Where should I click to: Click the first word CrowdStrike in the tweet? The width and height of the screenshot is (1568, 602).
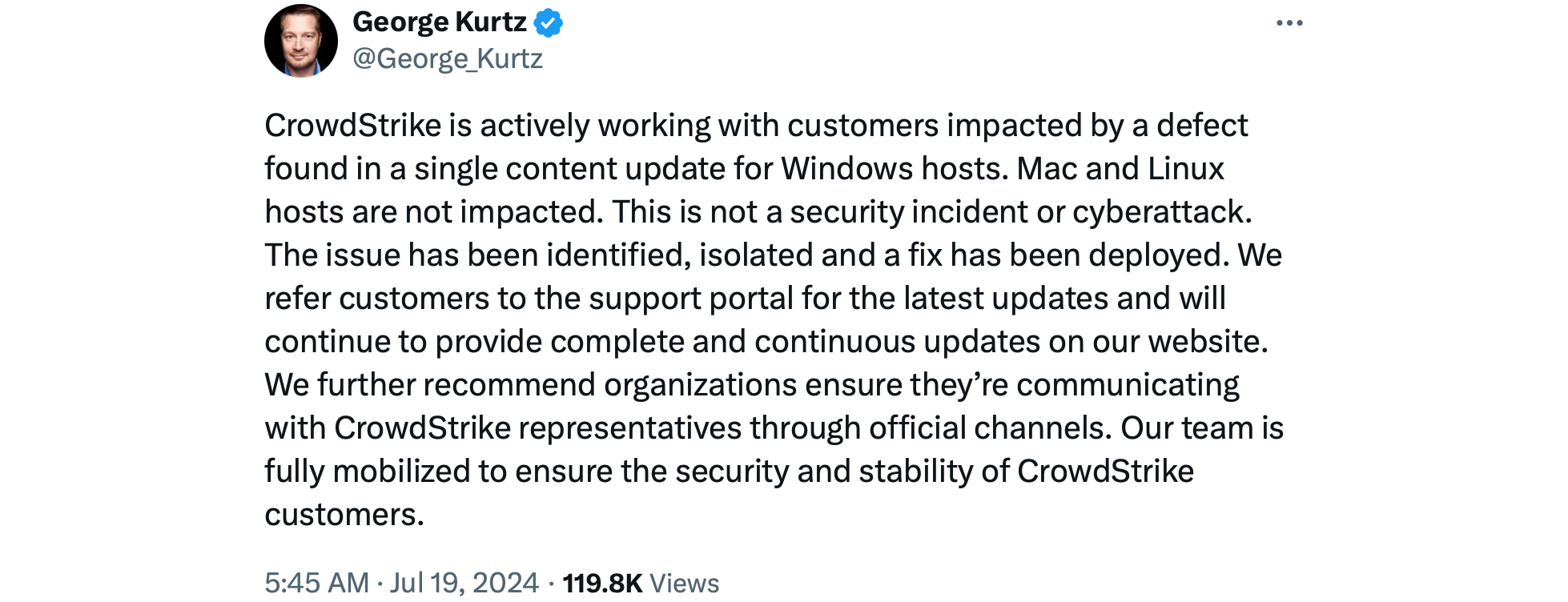click(353, 126)
